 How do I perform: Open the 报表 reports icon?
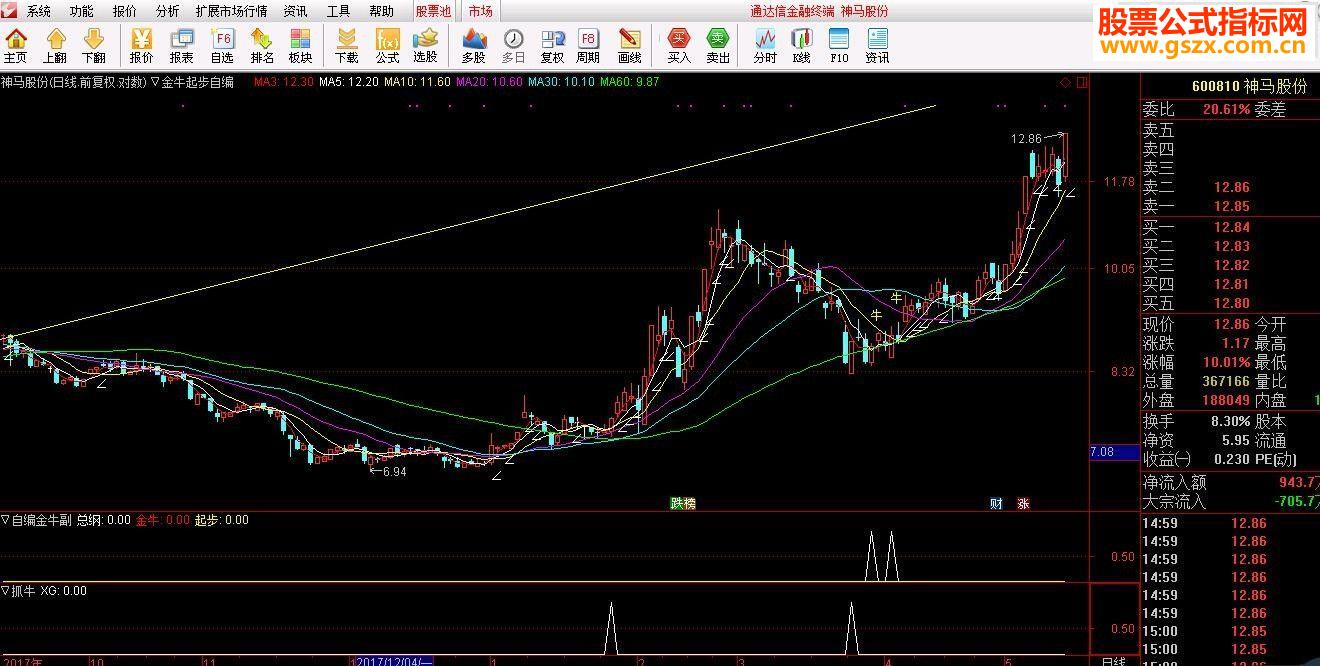(x=181, y=46)
